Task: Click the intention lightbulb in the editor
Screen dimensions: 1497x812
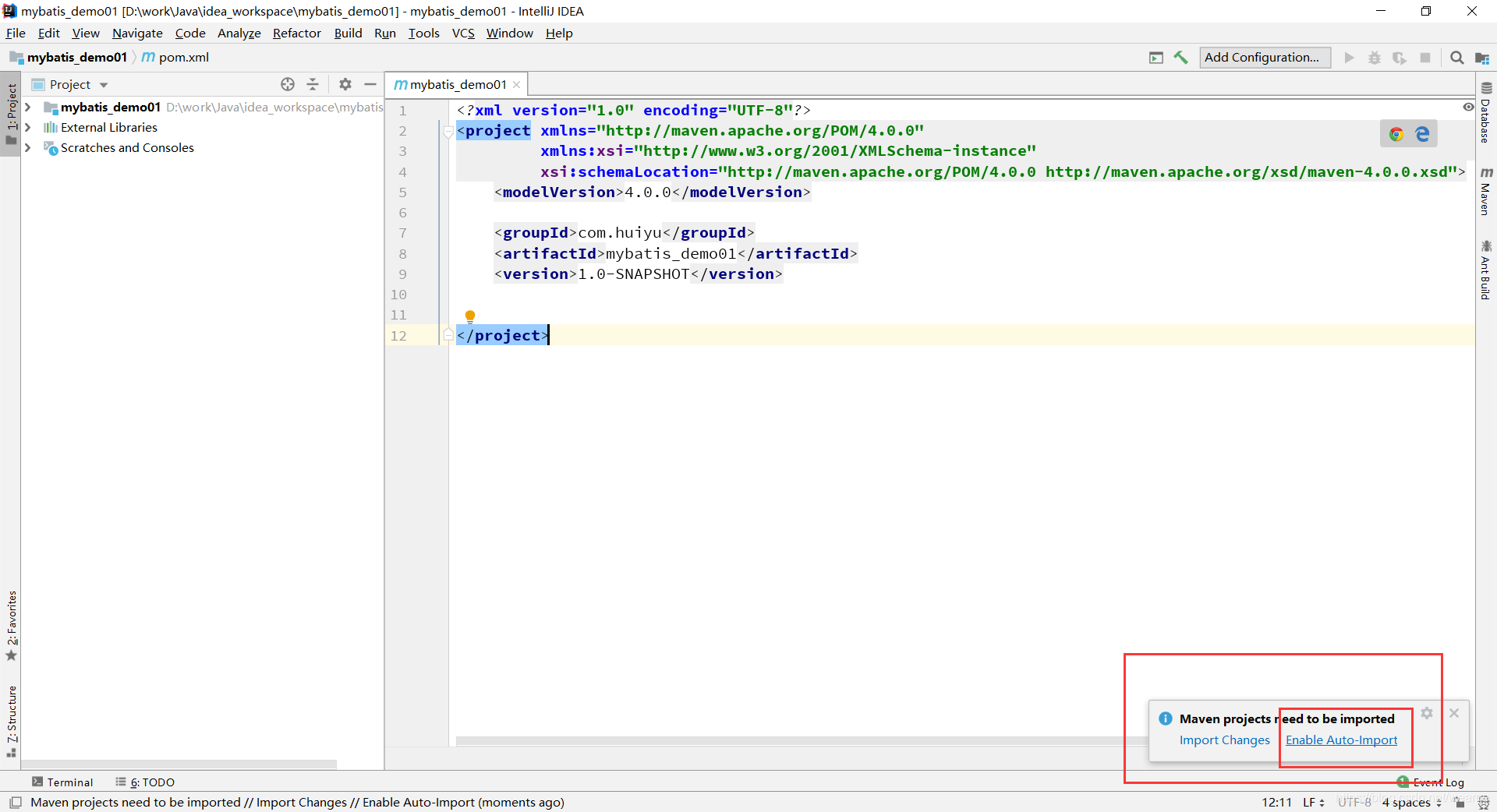Action: (470, 316)
